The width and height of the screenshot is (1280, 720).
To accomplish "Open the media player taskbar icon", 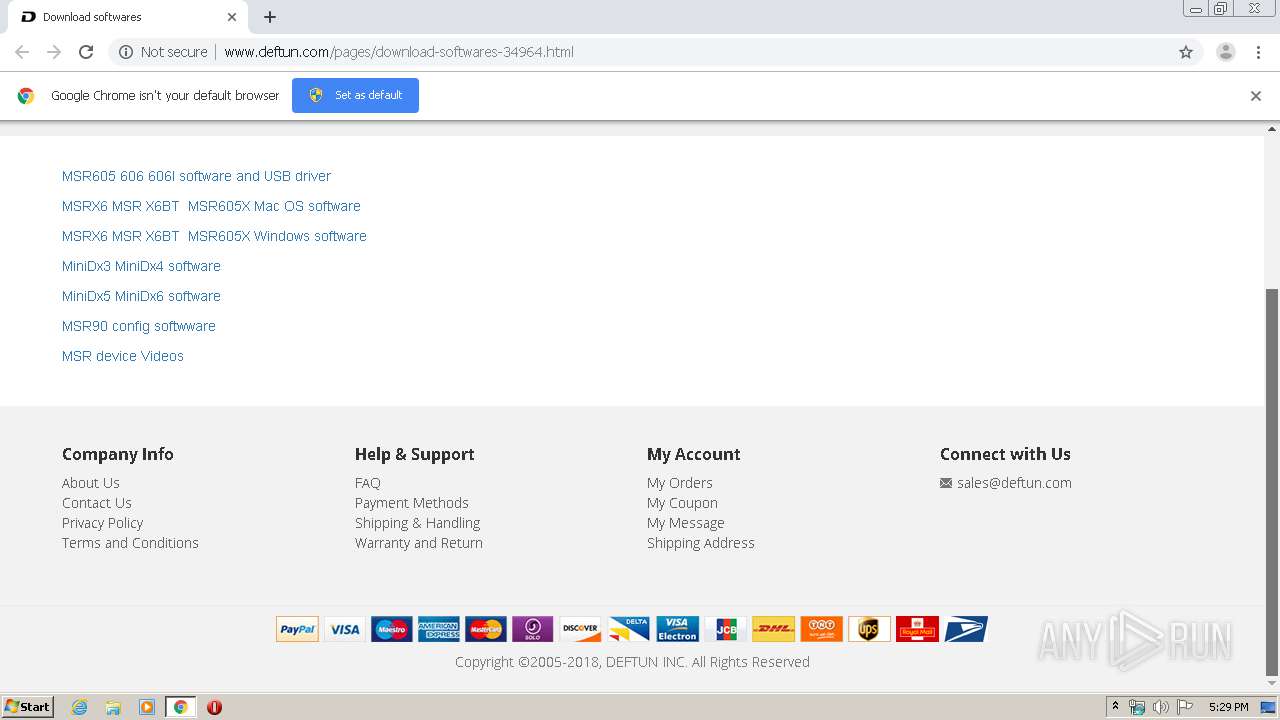I will (147, 707).
